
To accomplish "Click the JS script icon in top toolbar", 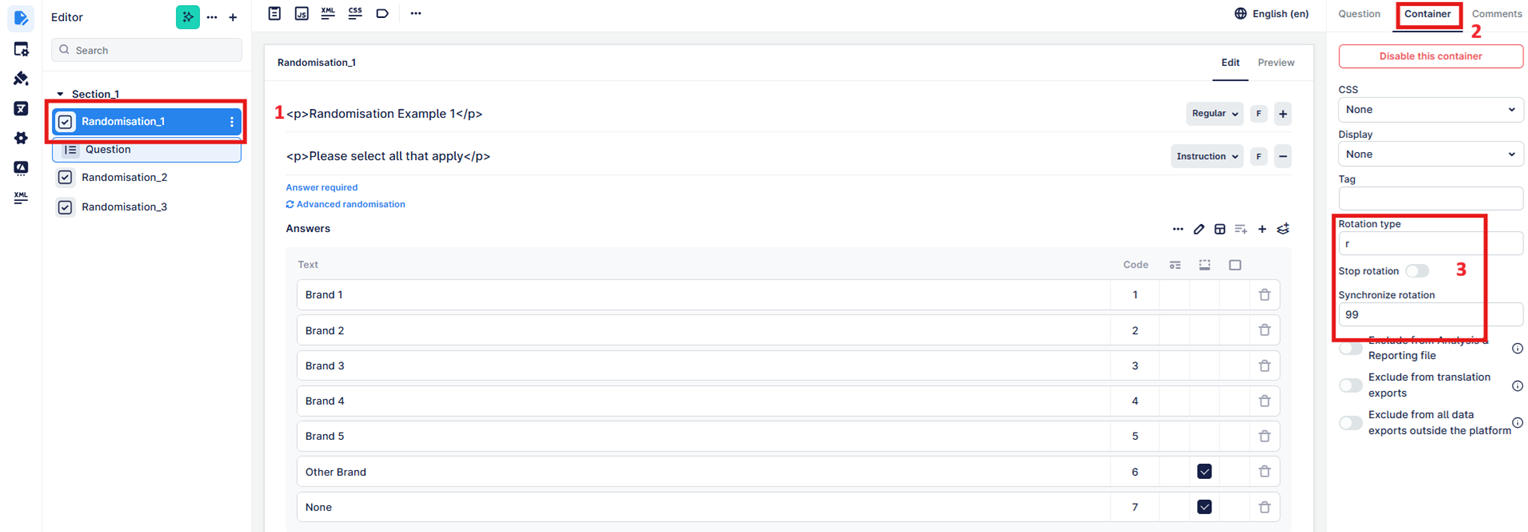I will tap(301, 13).
